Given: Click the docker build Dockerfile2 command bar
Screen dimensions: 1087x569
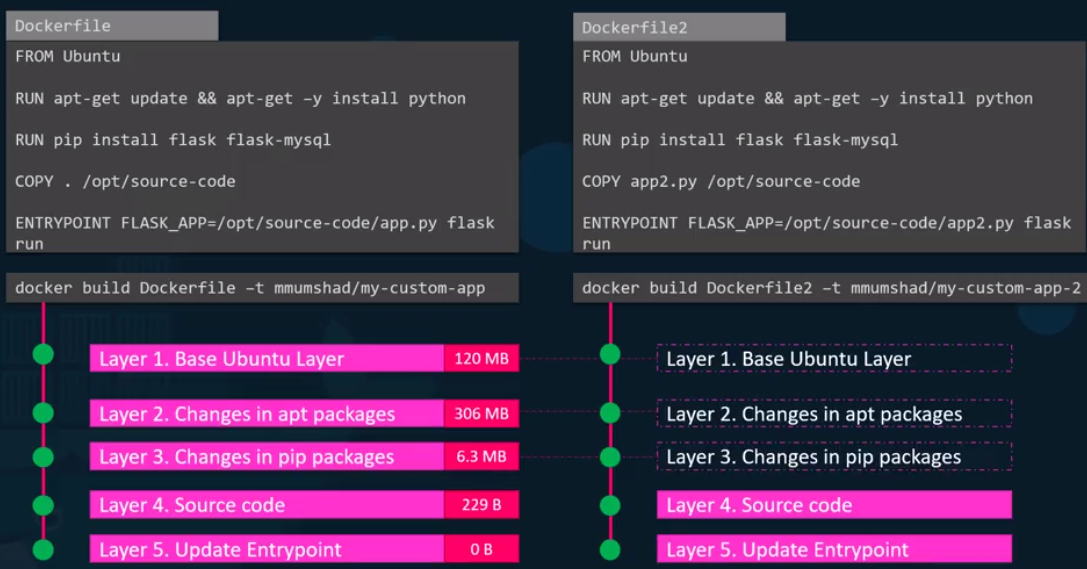Looking at the screenshot, I should click(830, 288).
